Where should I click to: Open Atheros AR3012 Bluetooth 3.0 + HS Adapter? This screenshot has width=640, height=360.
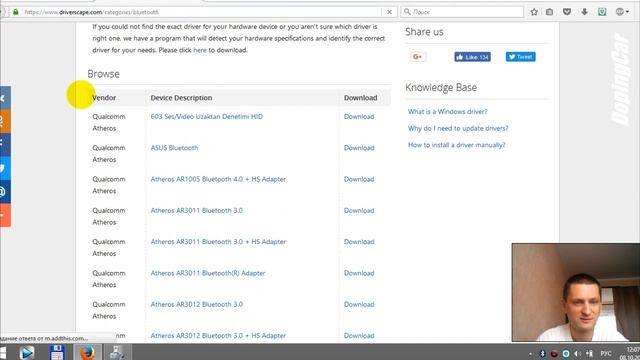pyautogui.click(x=218, y=336)
